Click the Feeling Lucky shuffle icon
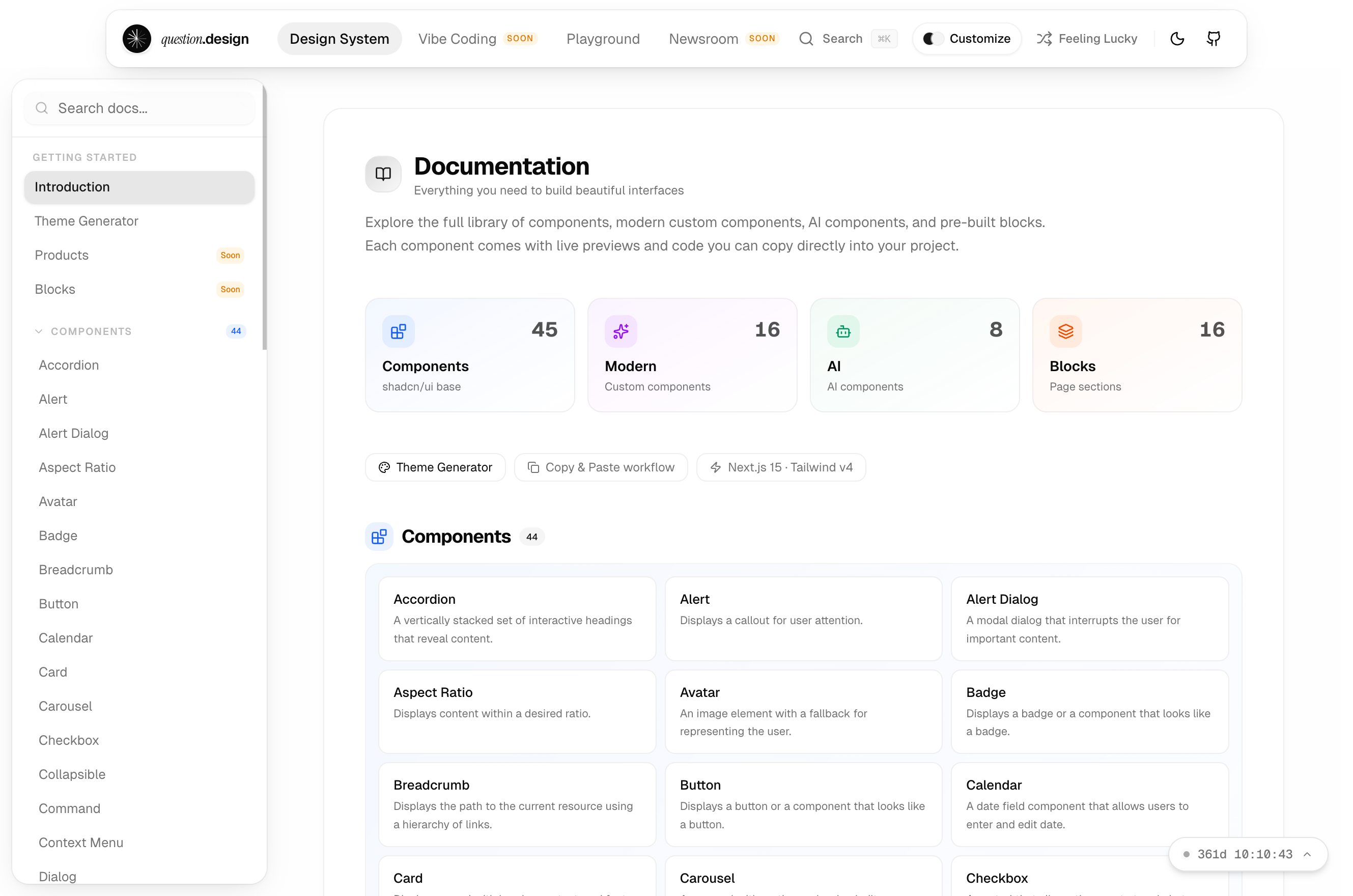Screen dimensions: 1353x896 click(1044, 39)
